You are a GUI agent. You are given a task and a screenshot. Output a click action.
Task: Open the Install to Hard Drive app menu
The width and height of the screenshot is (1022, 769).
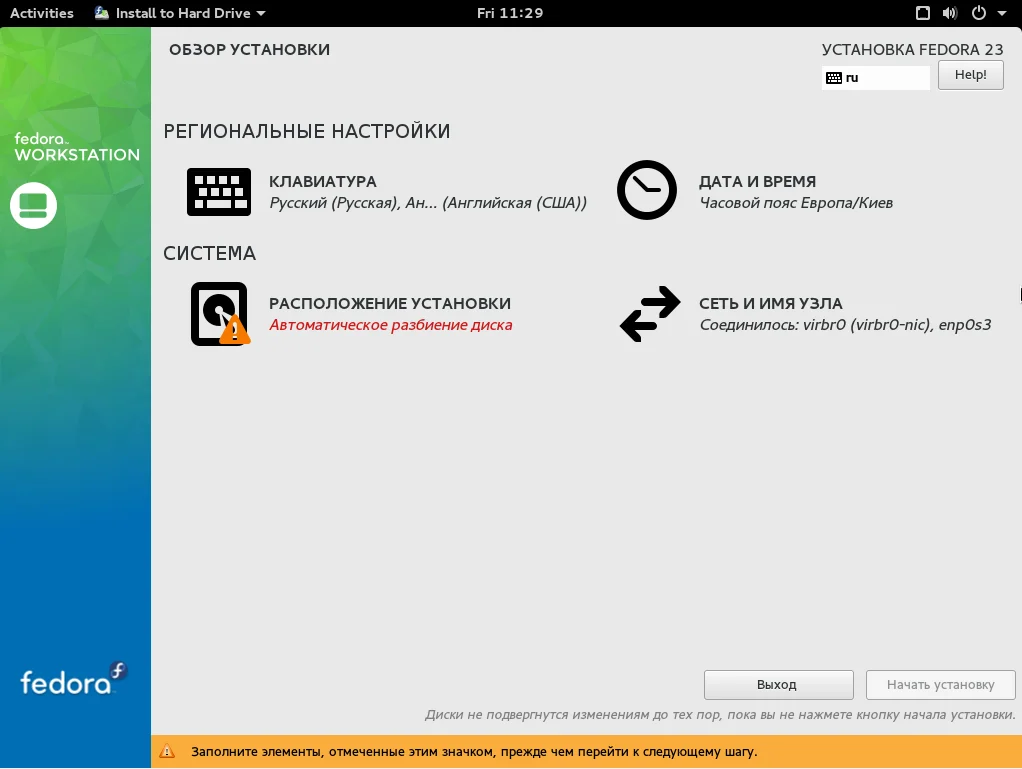click(x=180, y=13)
